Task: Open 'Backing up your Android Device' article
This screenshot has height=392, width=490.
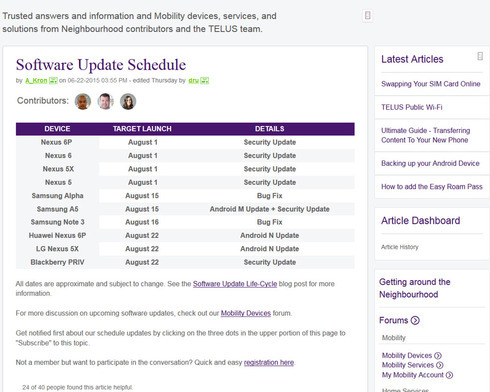Action: click(430, 163)
